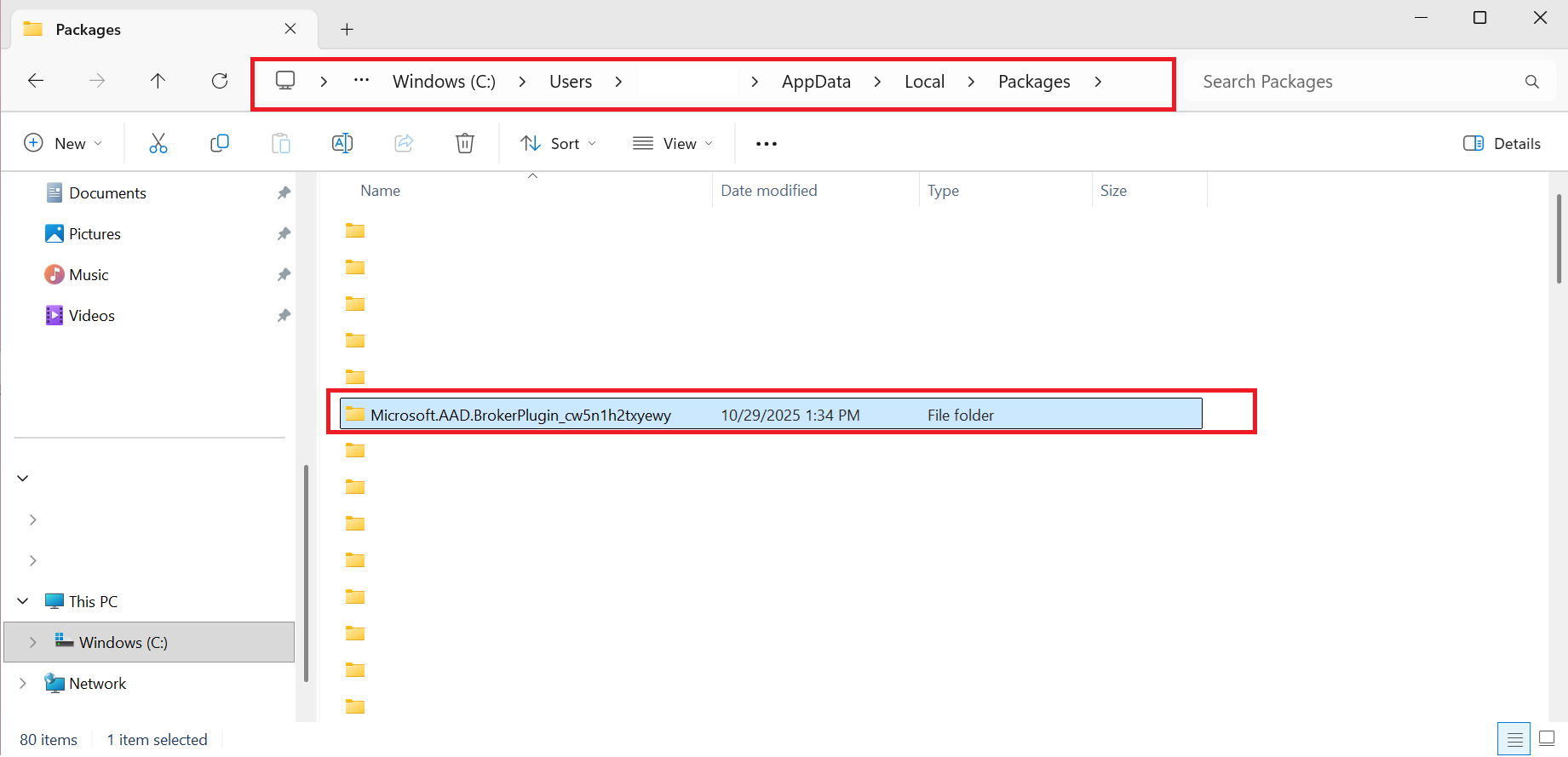Click the Share icon in toolbar

pyautogui.click(x=404, y=143)
